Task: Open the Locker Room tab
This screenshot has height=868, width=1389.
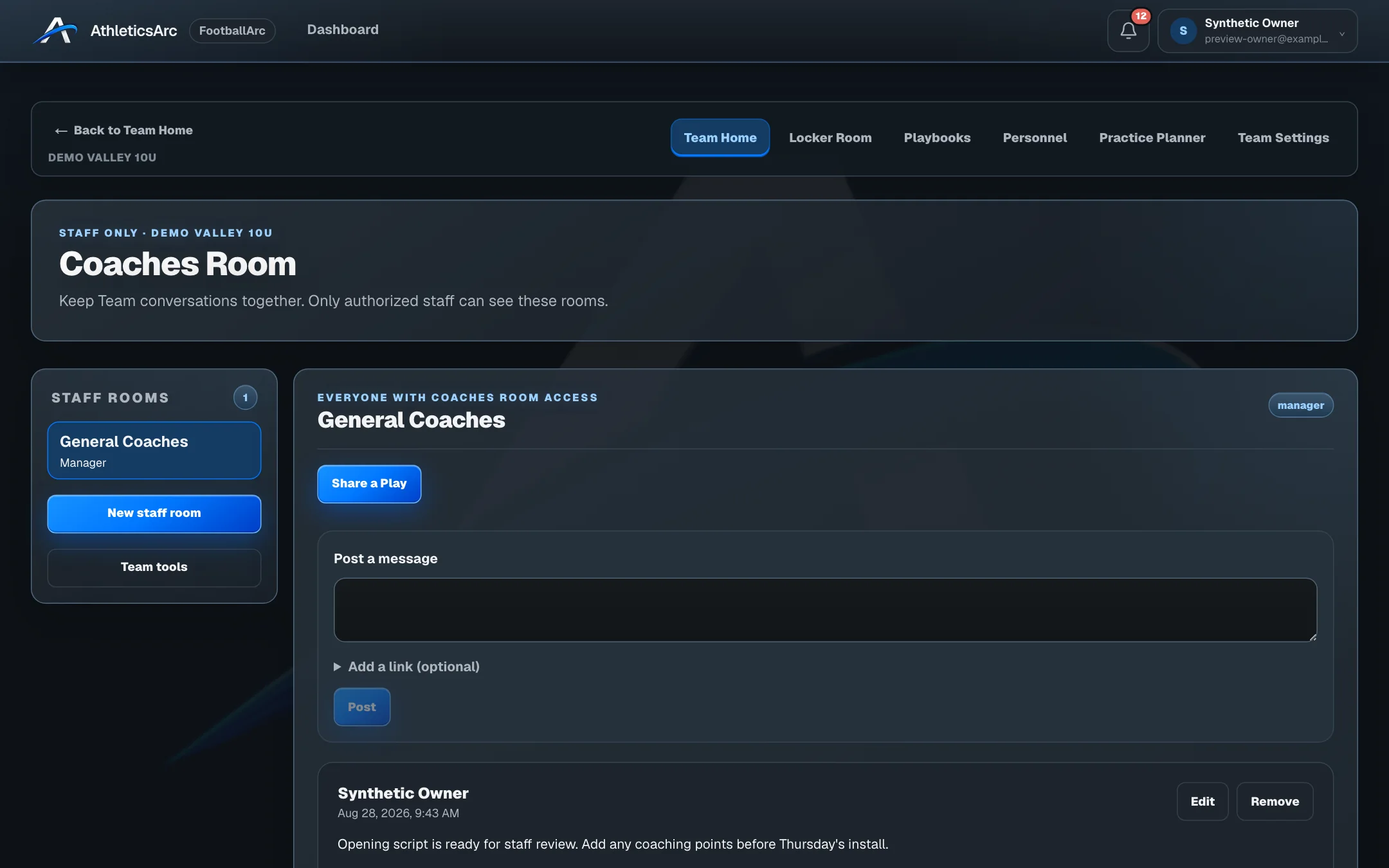Action: pos(830,138)
